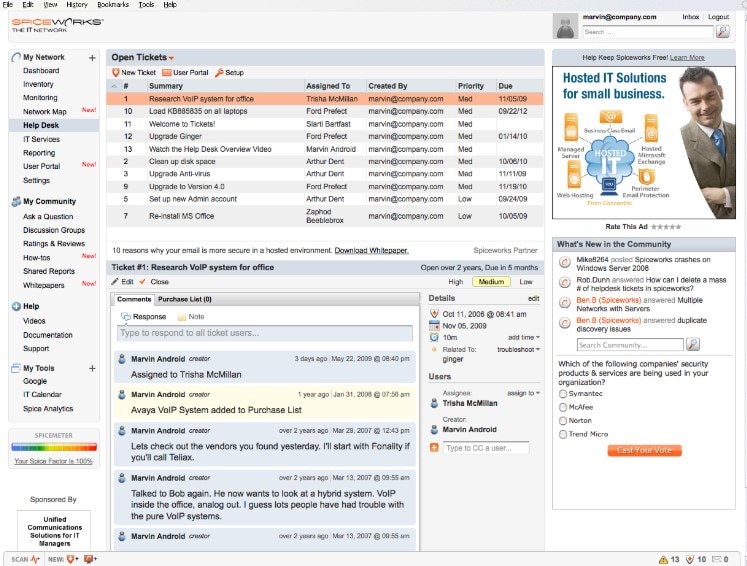Viewport: 747px width, 566px height.
Task: Open Network Map in the sidebar
Action: tap(45, 111)
